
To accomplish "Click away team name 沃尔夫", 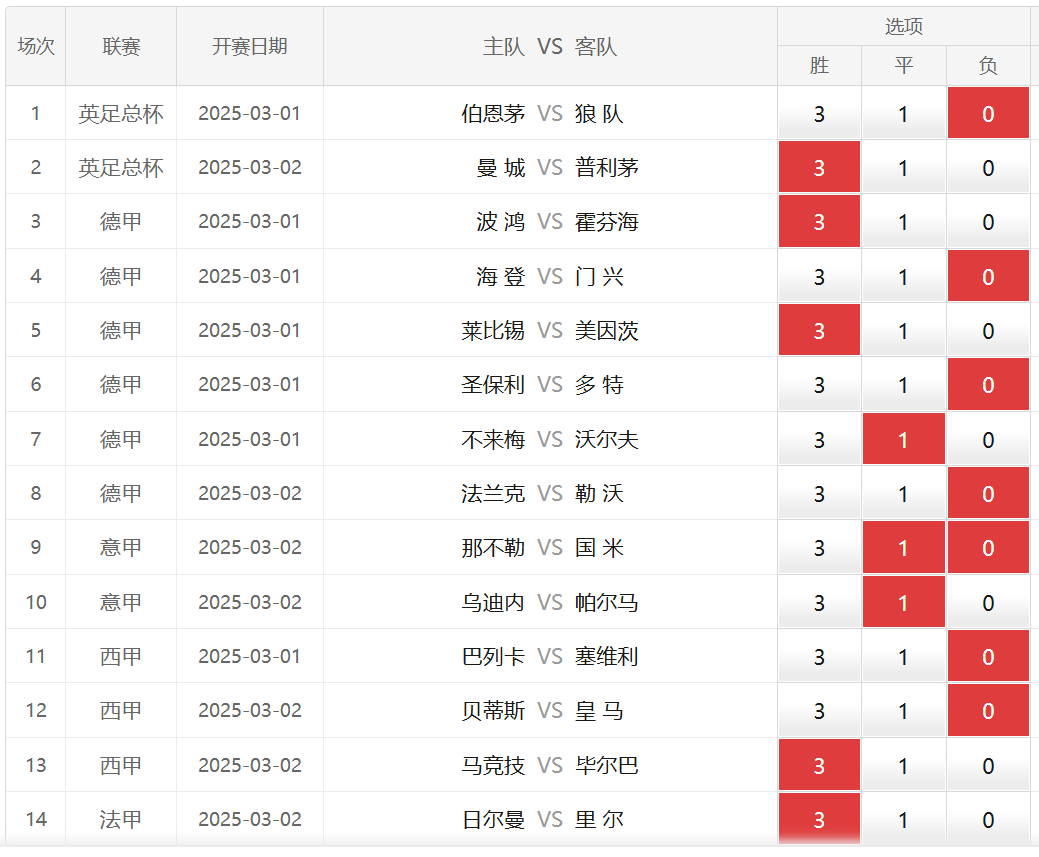I will 607,439.
